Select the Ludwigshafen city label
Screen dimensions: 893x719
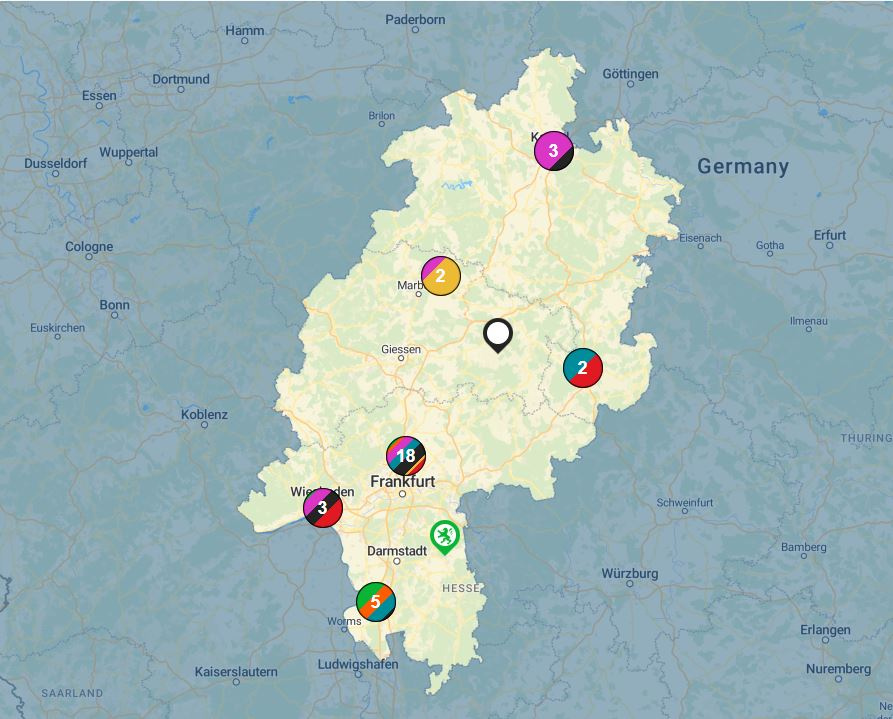coord(357,664)
